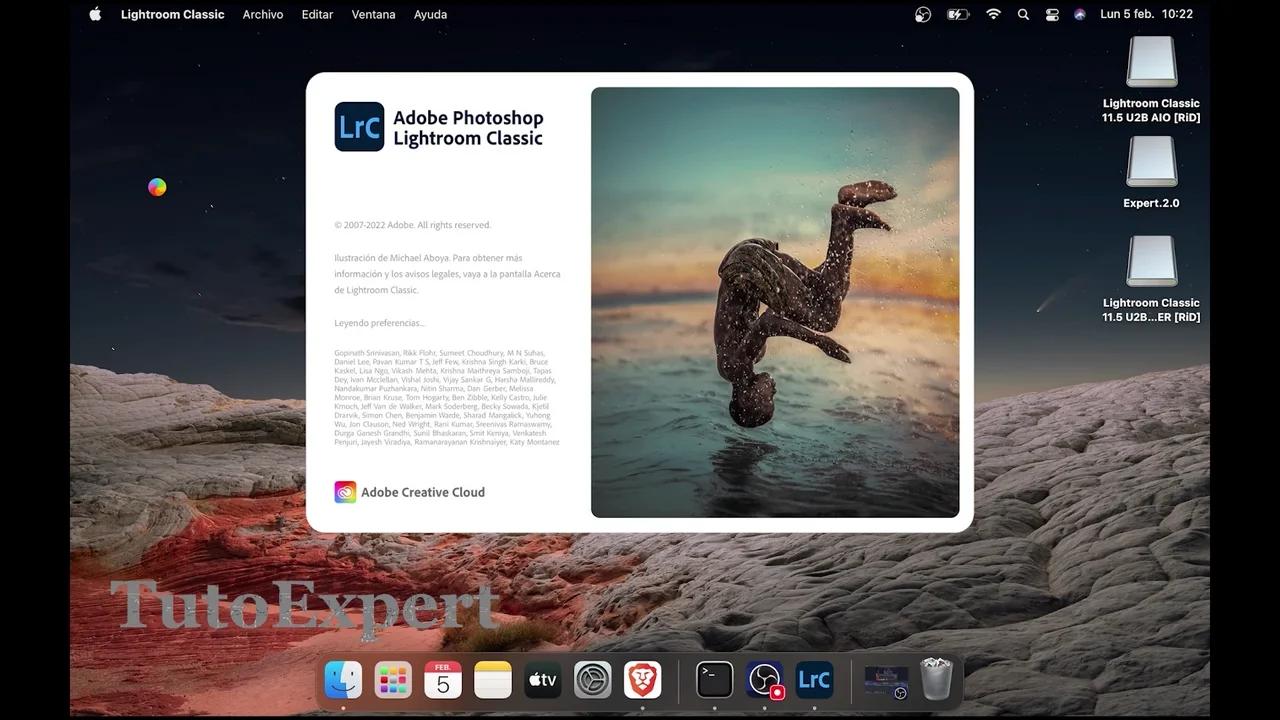This screenshot has width=1280, height=720.
Task: Toggle Wi-Fi from the menu bar
Action: click(993, 14)
